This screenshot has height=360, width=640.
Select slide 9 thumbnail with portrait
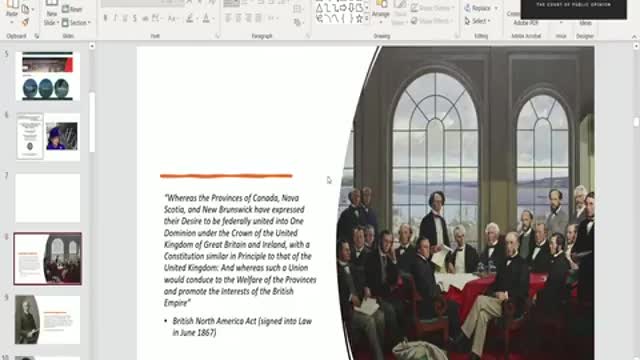pyautogui.click(x=47, y=320)
